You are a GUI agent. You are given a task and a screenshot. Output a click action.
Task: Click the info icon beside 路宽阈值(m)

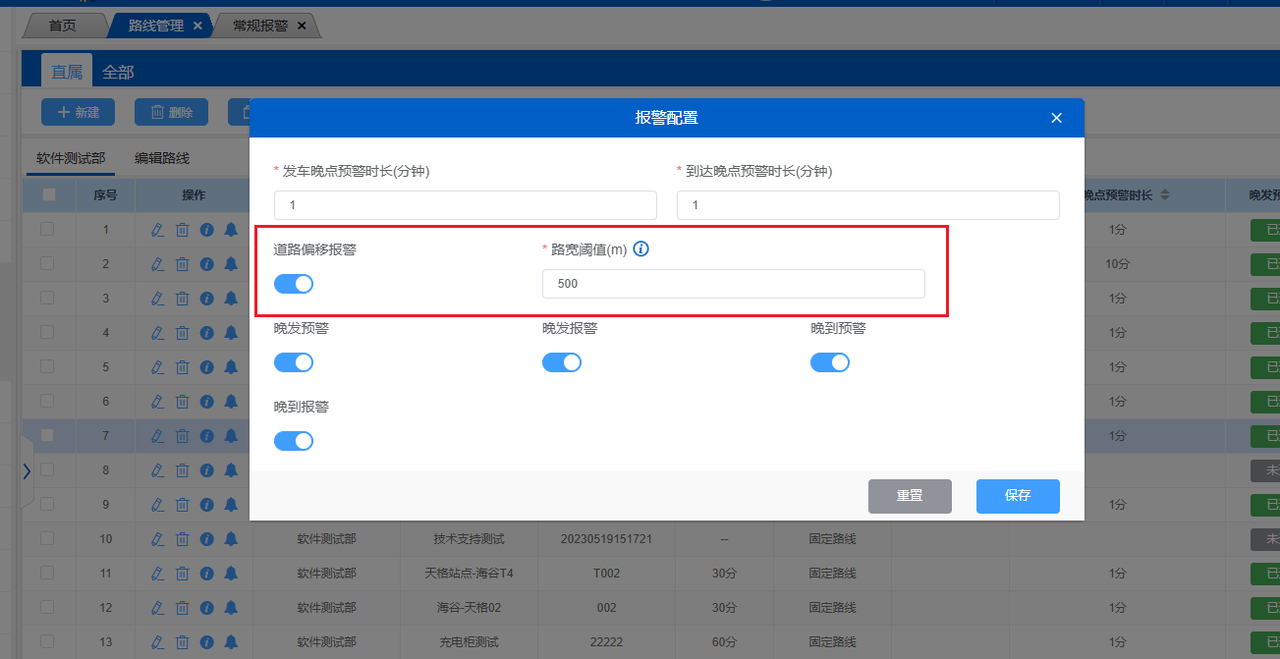tap(641, 249)
